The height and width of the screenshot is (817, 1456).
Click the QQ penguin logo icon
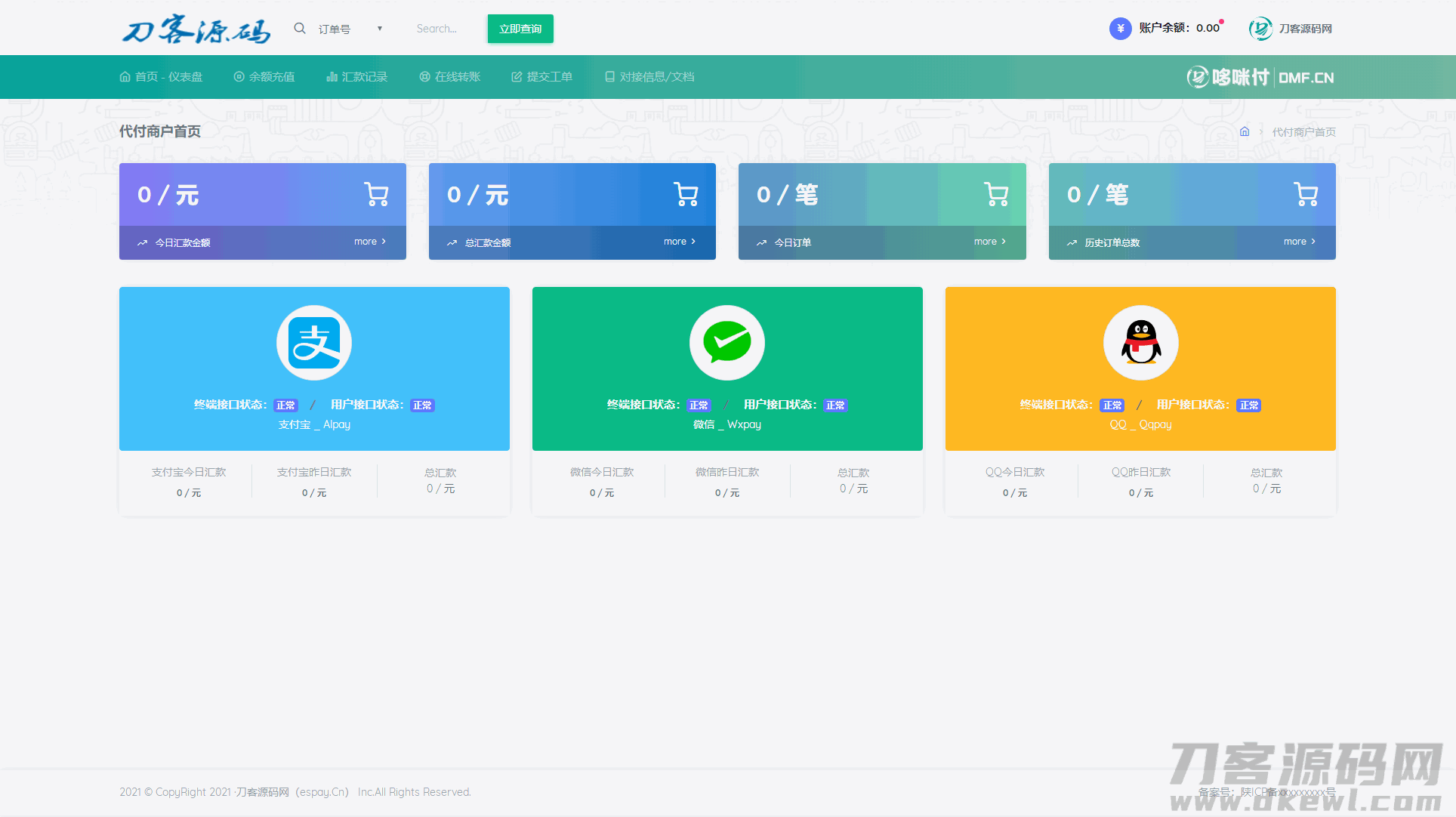[1140, 343]
